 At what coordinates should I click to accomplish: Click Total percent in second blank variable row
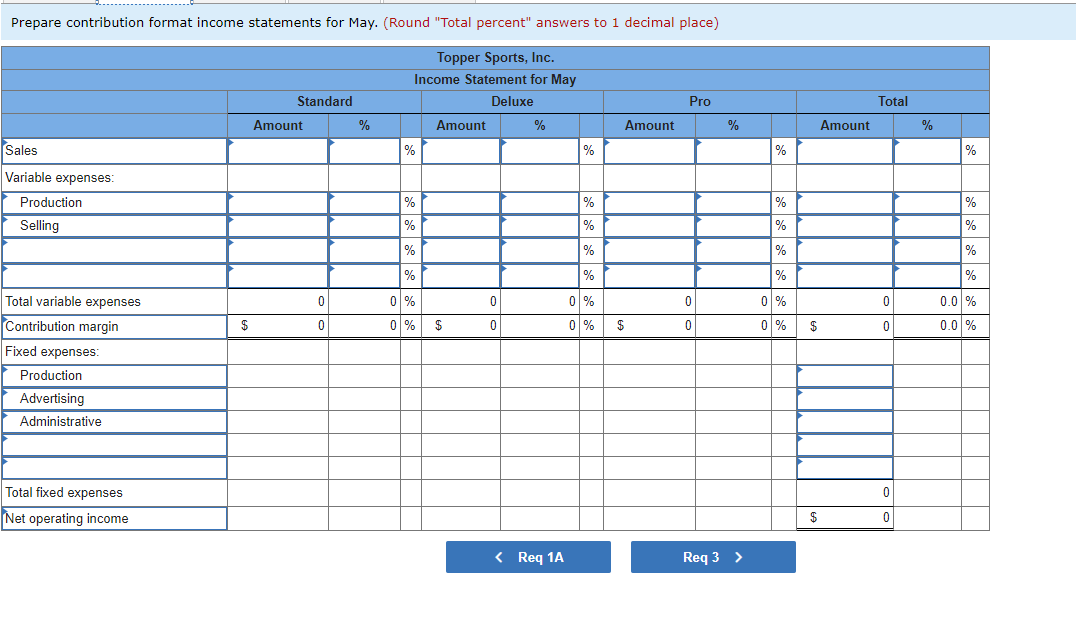(928, 276)
